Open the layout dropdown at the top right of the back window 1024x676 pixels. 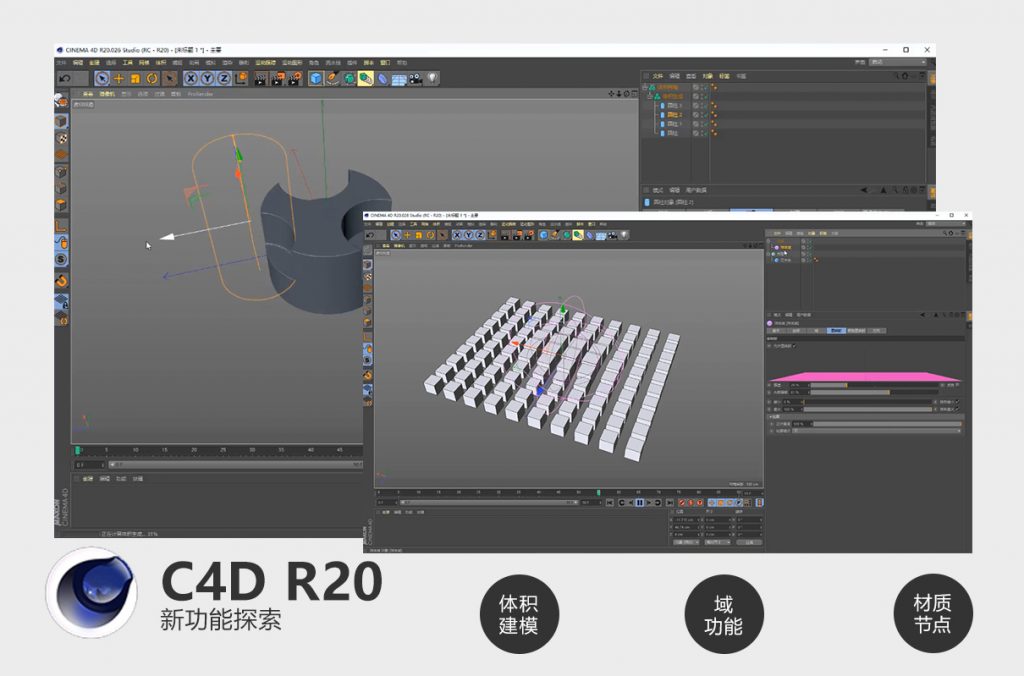tap(899, 62)
